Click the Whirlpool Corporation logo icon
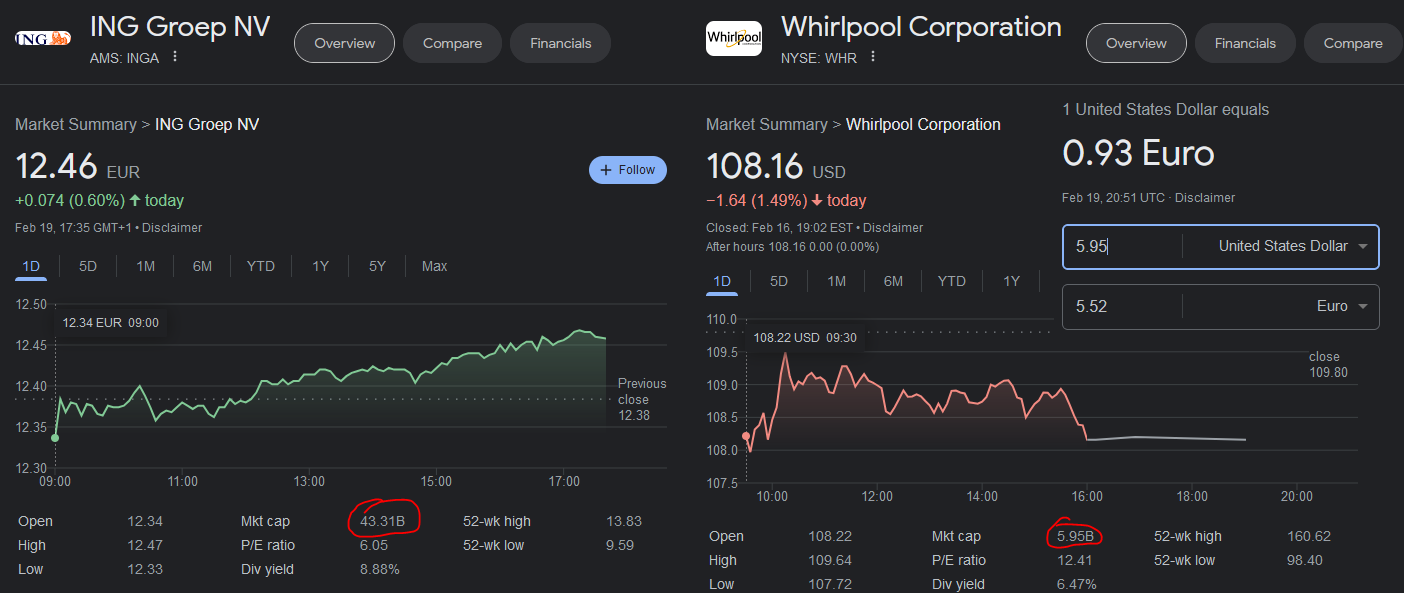This screenshot has height=593, width=1404. [734, 38]
